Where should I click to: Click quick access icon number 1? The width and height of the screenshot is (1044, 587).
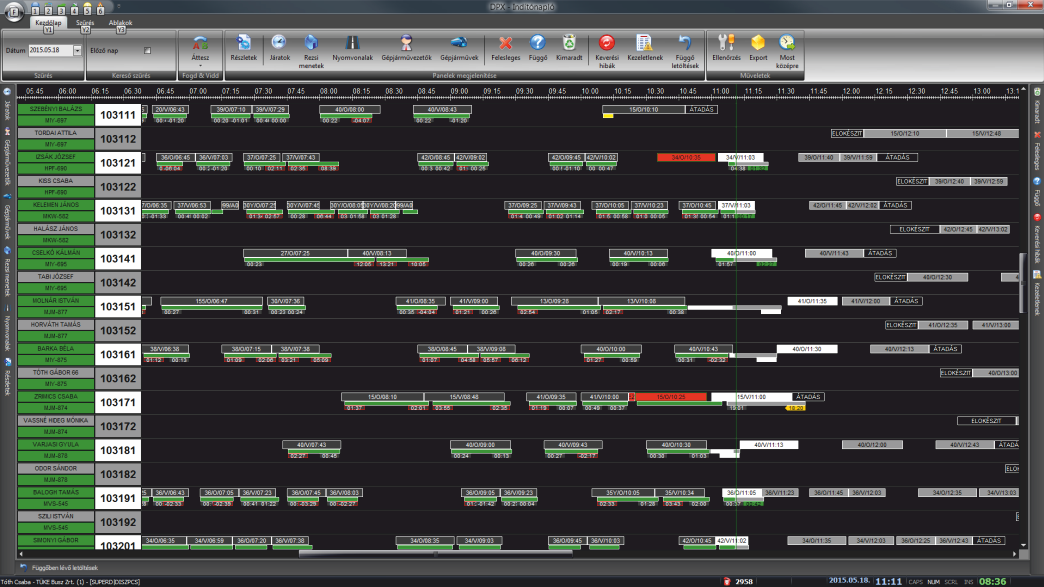coord(35,11)
